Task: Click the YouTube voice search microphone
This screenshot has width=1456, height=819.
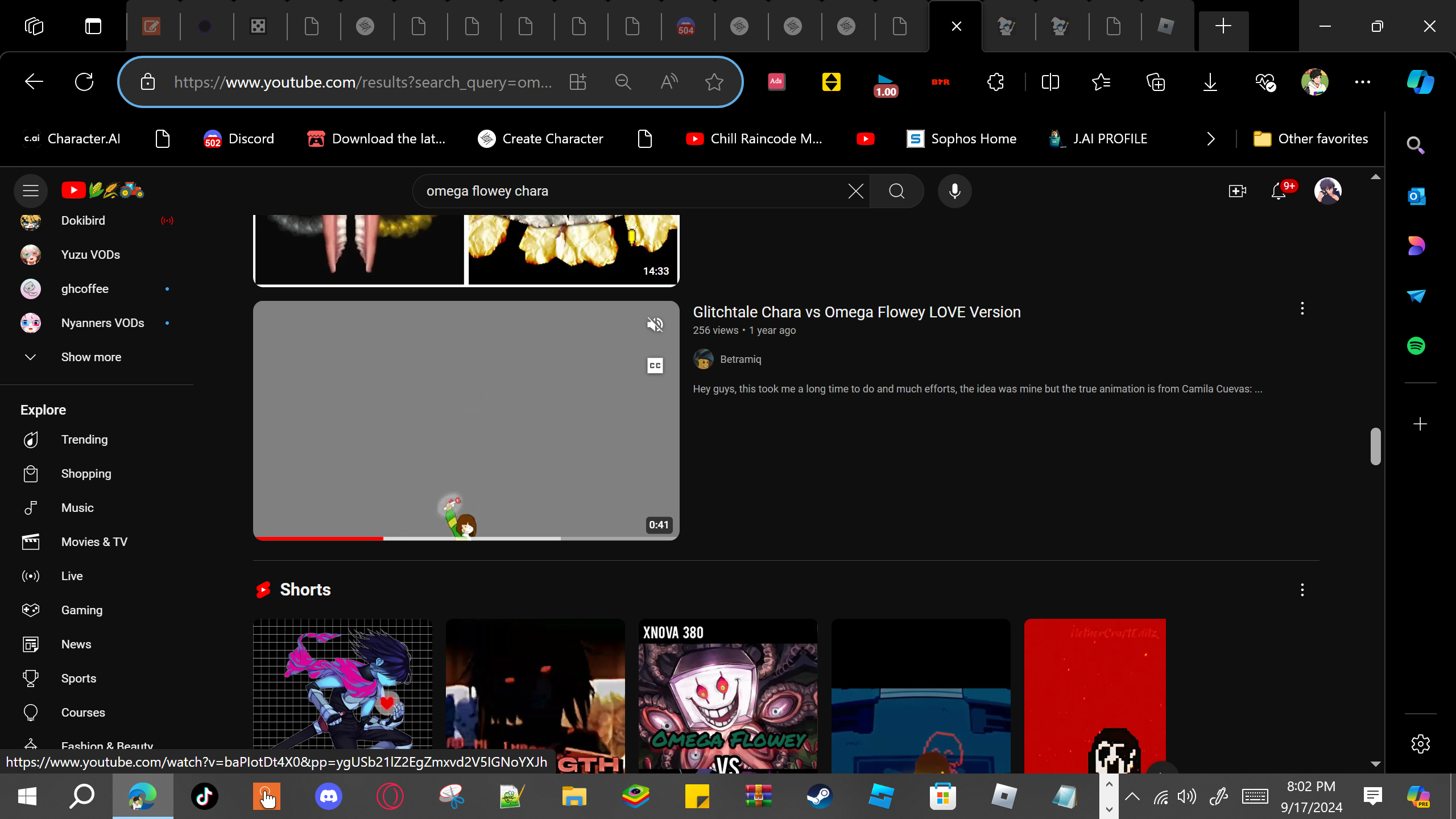Action: [x=954, y=191]
